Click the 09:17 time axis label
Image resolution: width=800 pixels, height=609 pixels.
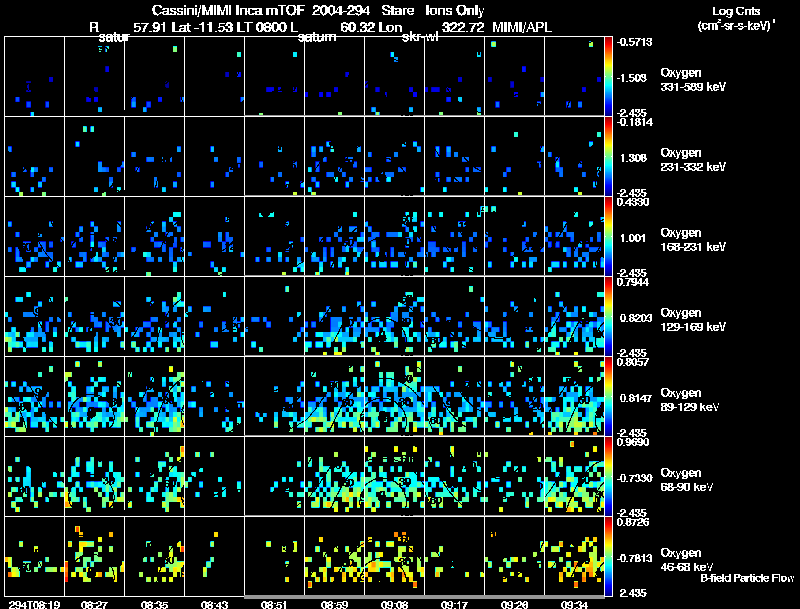tap(454, 604)
